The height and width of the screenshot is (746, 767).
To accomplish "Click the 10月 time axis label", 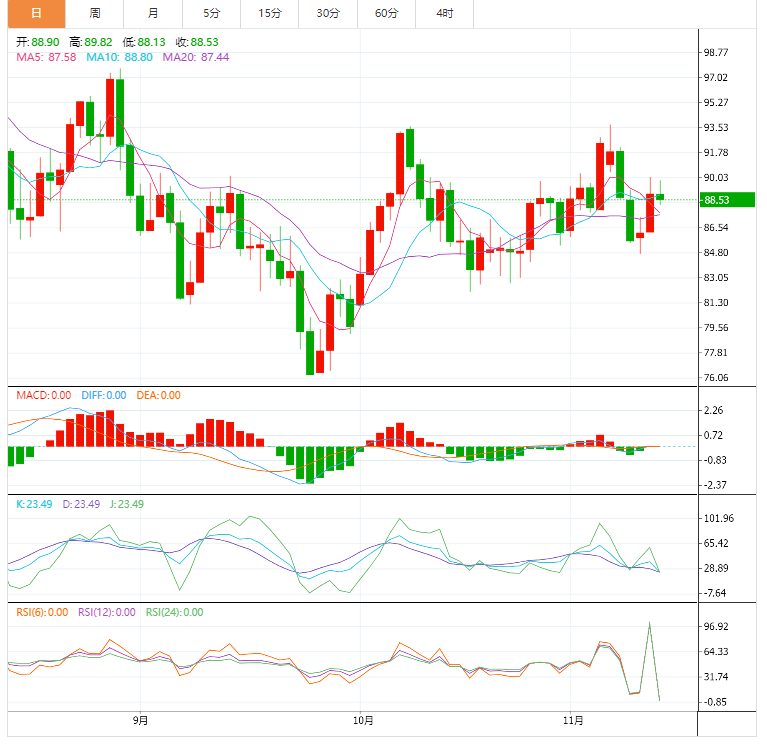I will [x=363, y=721].
